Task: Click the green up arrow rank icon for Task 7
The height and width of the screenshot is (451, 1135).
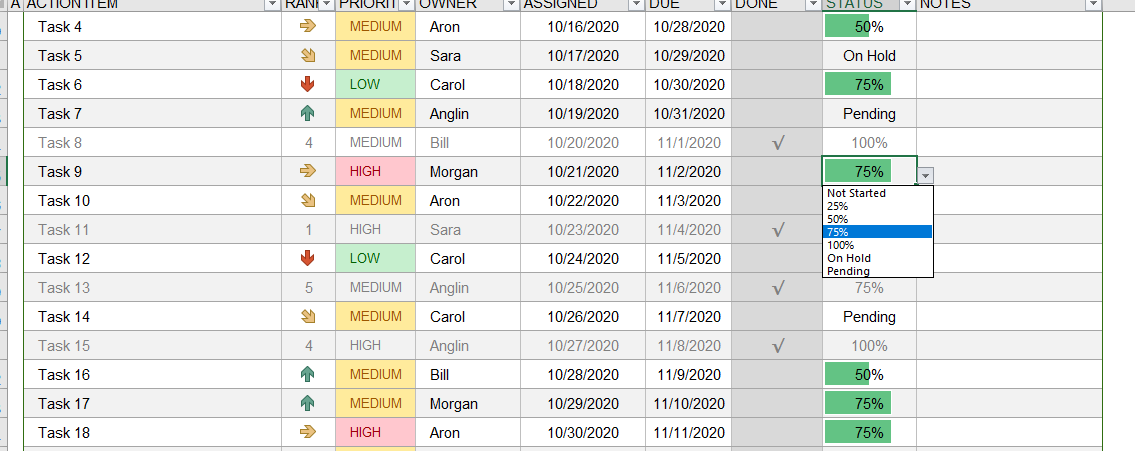Action: click(308, 114)
